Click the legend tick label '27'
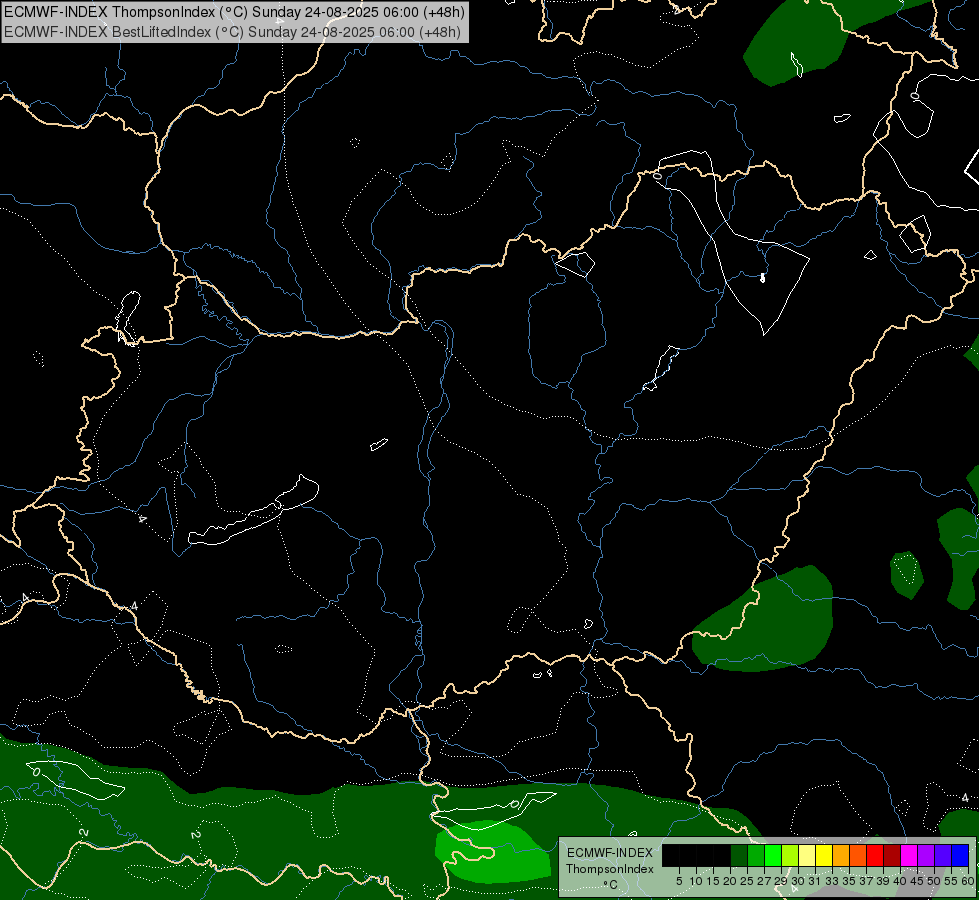 764,881
